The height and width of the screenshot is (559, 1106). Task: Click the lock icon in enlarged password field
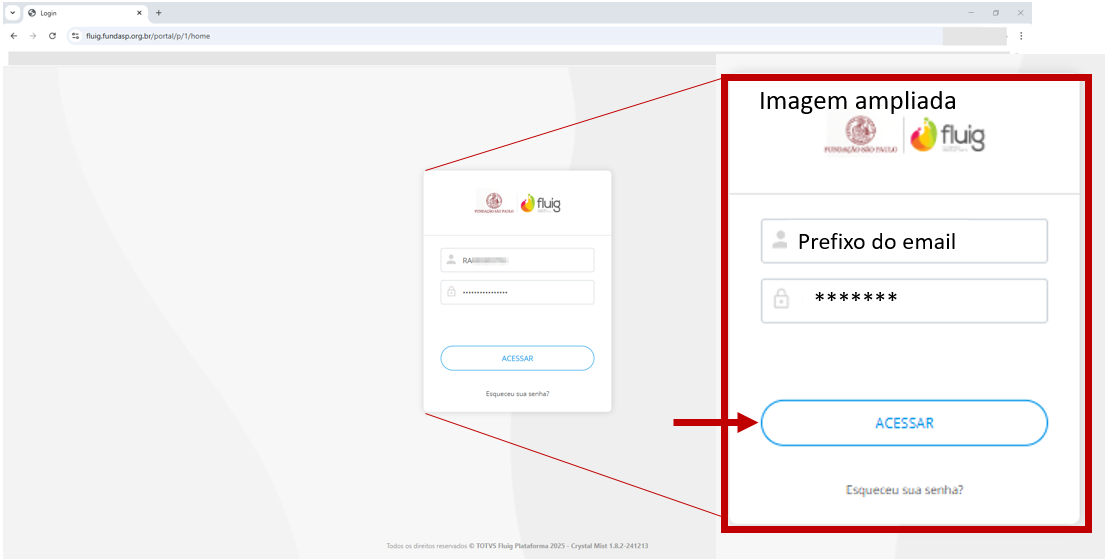pyautogui.click(x=781, y=299)
